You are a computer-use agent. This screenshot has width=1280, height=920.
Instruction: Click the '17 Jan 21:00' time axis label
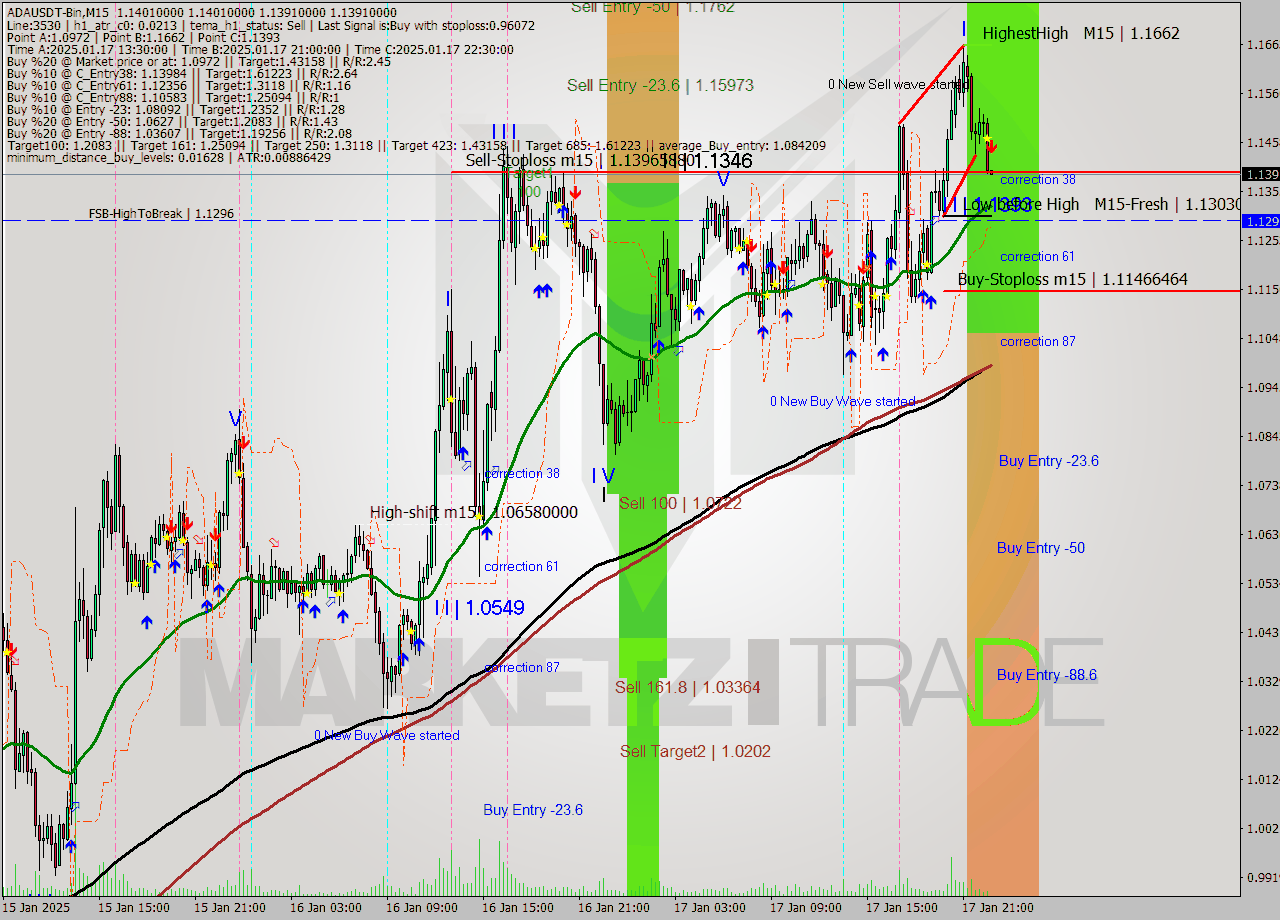pyautogui.click(x=997, y=908)
